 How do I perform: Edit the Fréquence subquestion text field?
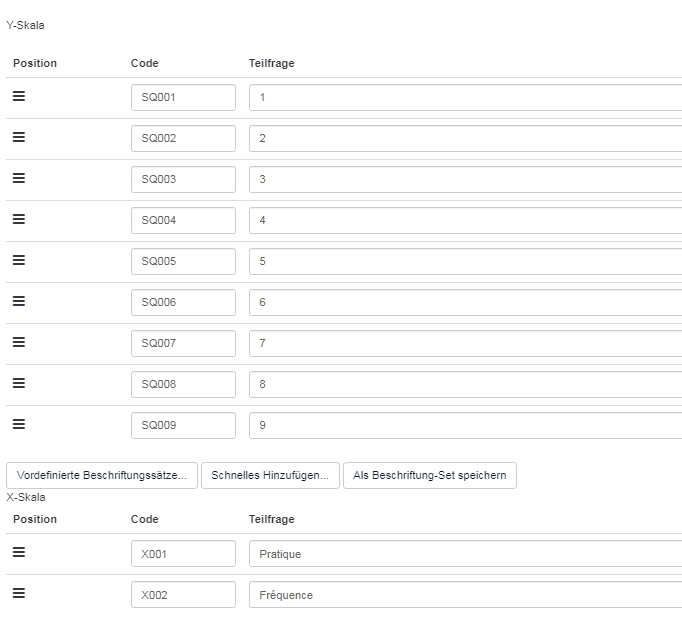click(x=465, y=595)
